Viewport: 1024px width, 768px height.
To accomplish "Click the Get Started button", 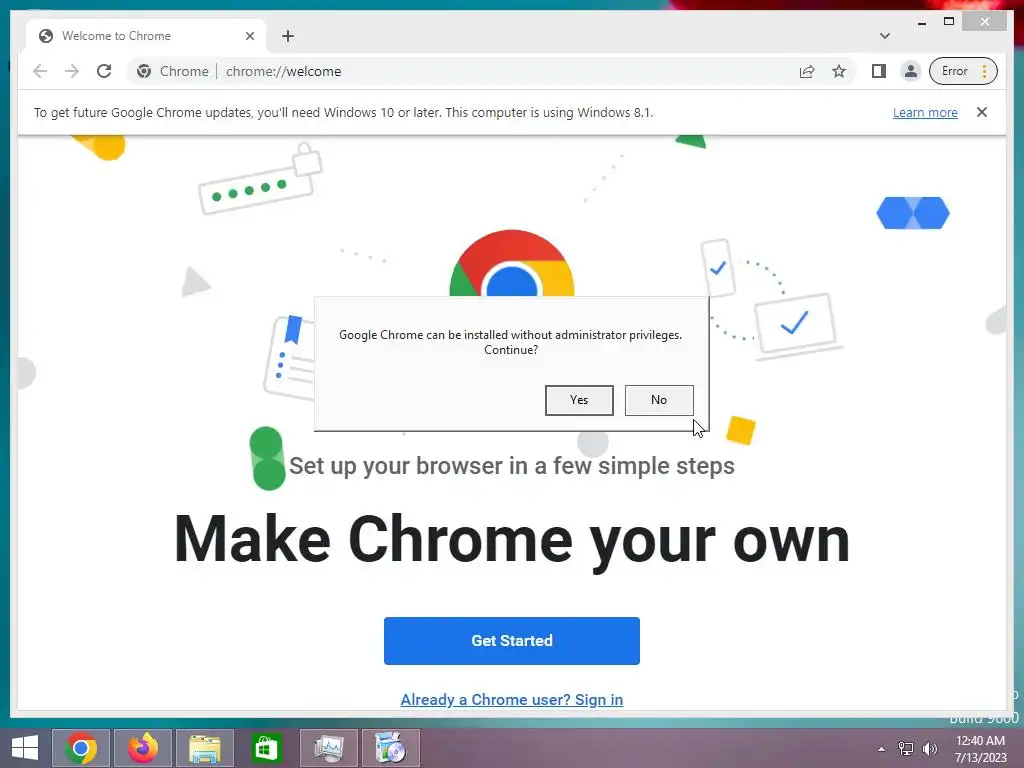I will pos(511,641).
